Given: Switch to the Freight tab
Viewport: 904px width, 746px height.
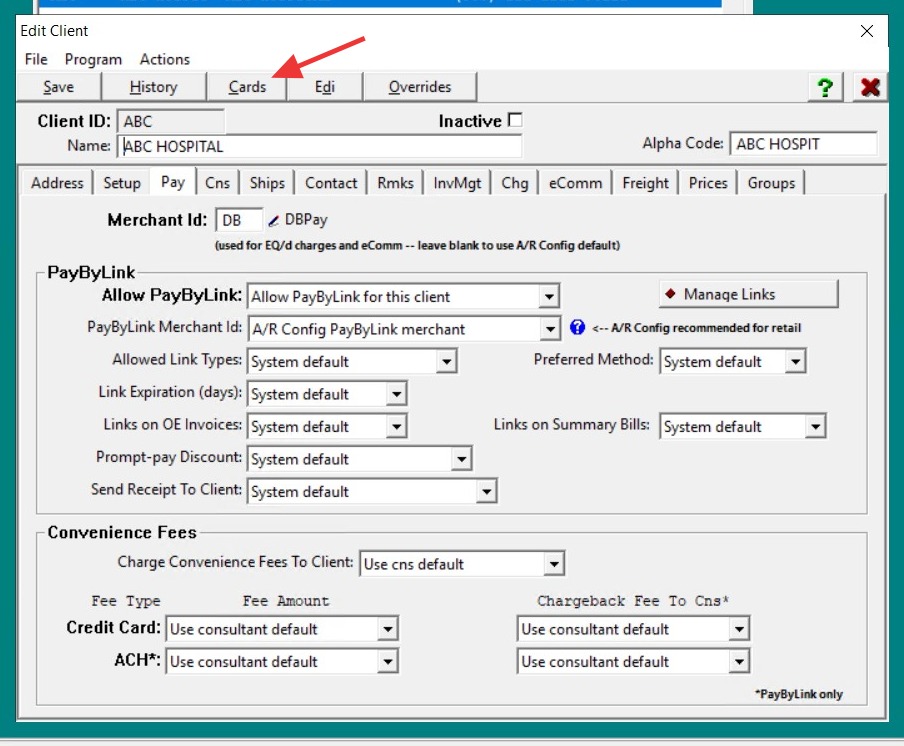Looking at the screenshot, I should coord(645,183).
